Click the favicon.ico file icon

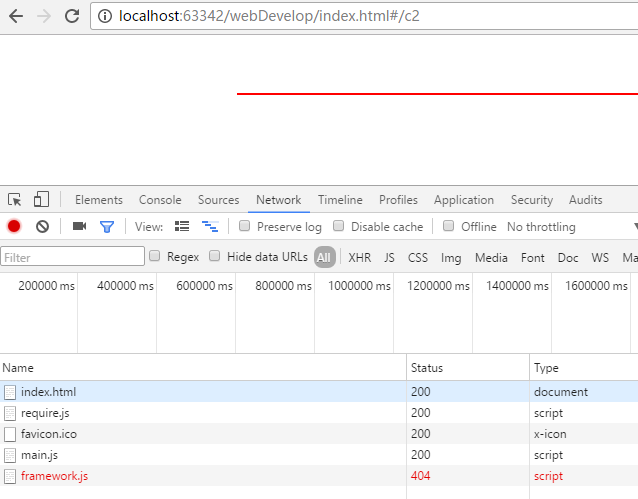point(10,434)
